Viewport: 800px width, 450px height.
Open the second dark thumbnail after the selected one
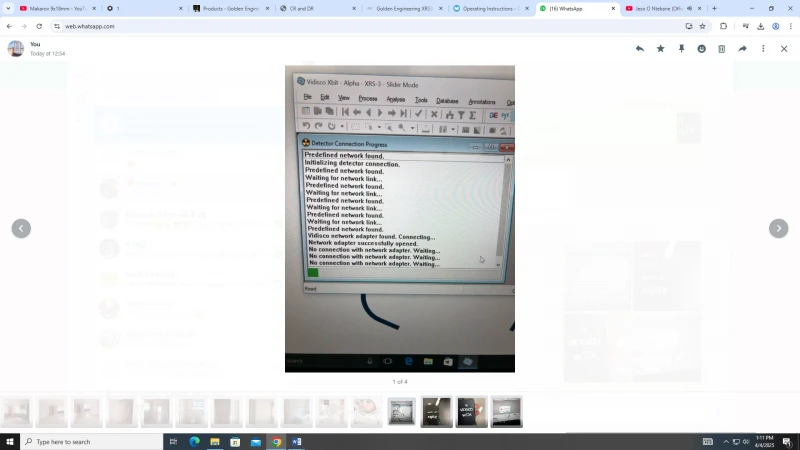point(471,411)
